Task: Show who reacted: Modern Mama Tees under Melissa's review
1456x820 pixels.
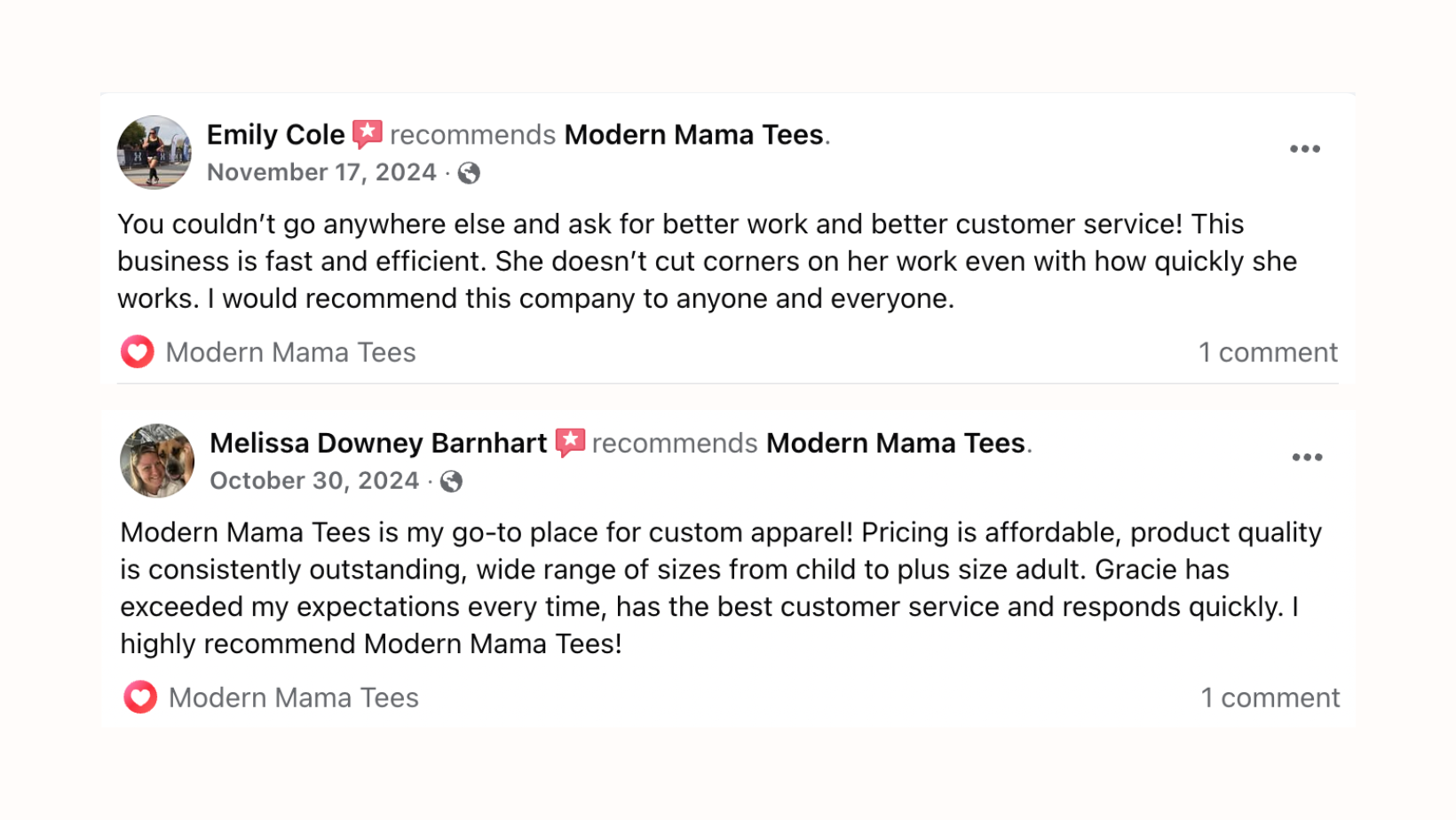Action: (x=293, y=698)
